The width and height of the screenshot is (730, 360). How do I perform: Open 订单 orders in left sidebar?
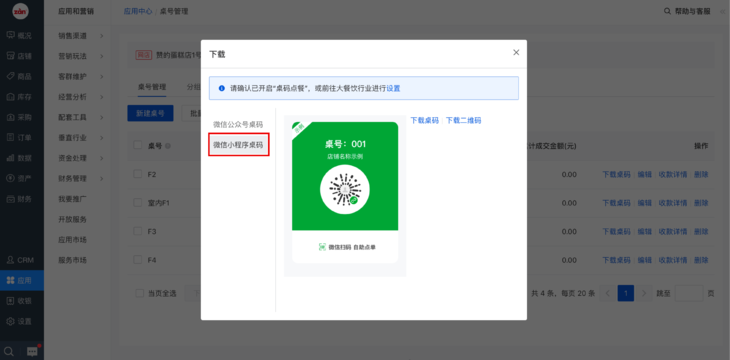point(20,137)
